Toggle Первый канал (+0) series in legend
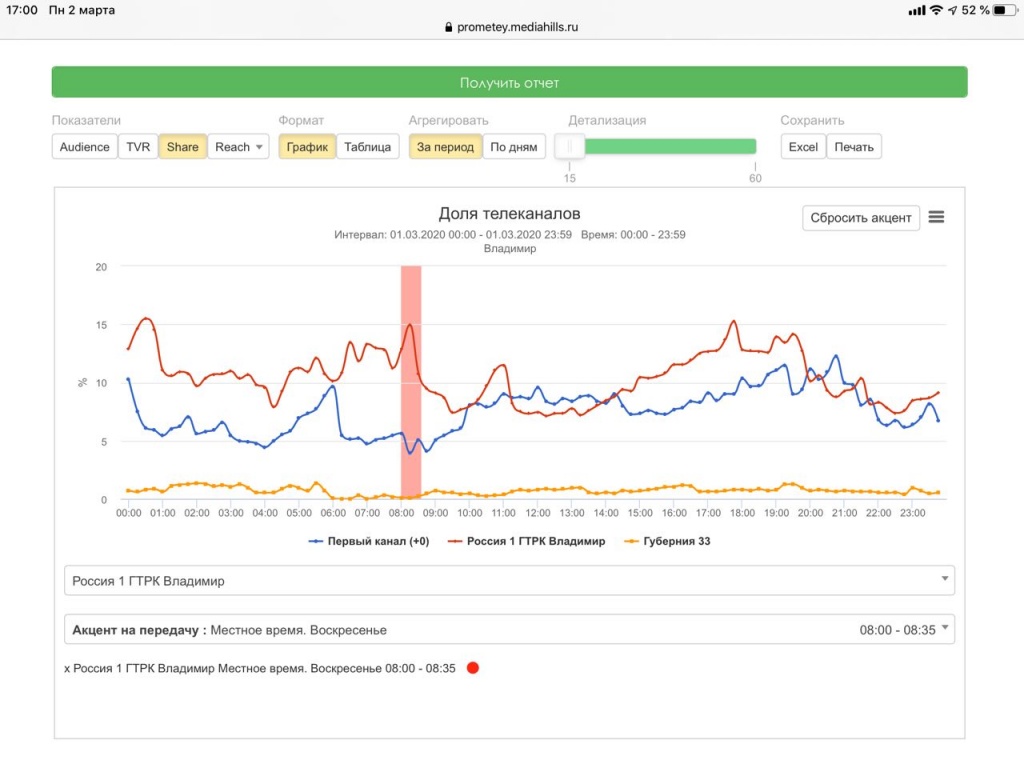This screenshot has width=1024, height=768. coord(369,541)
